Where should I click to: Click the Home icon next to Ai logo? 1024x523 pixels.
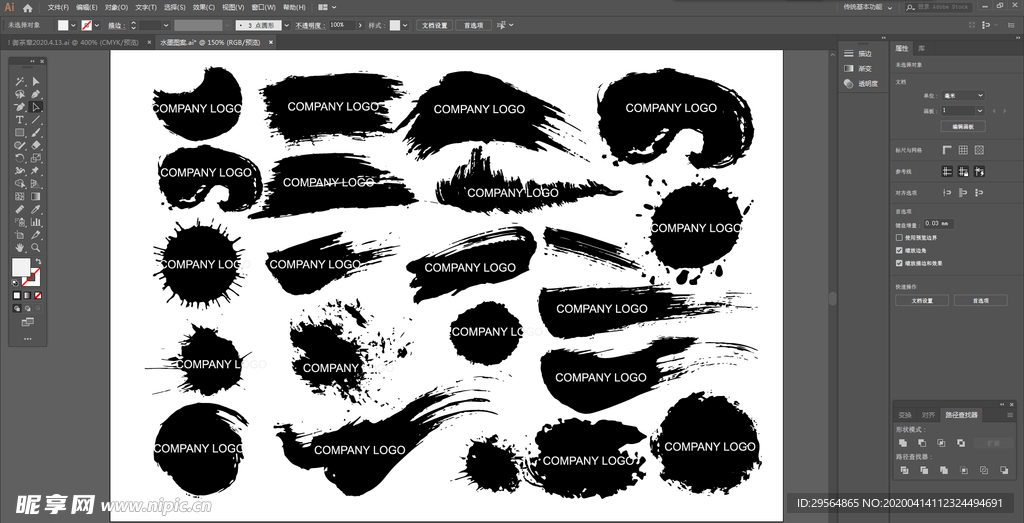tap(28, 7)
